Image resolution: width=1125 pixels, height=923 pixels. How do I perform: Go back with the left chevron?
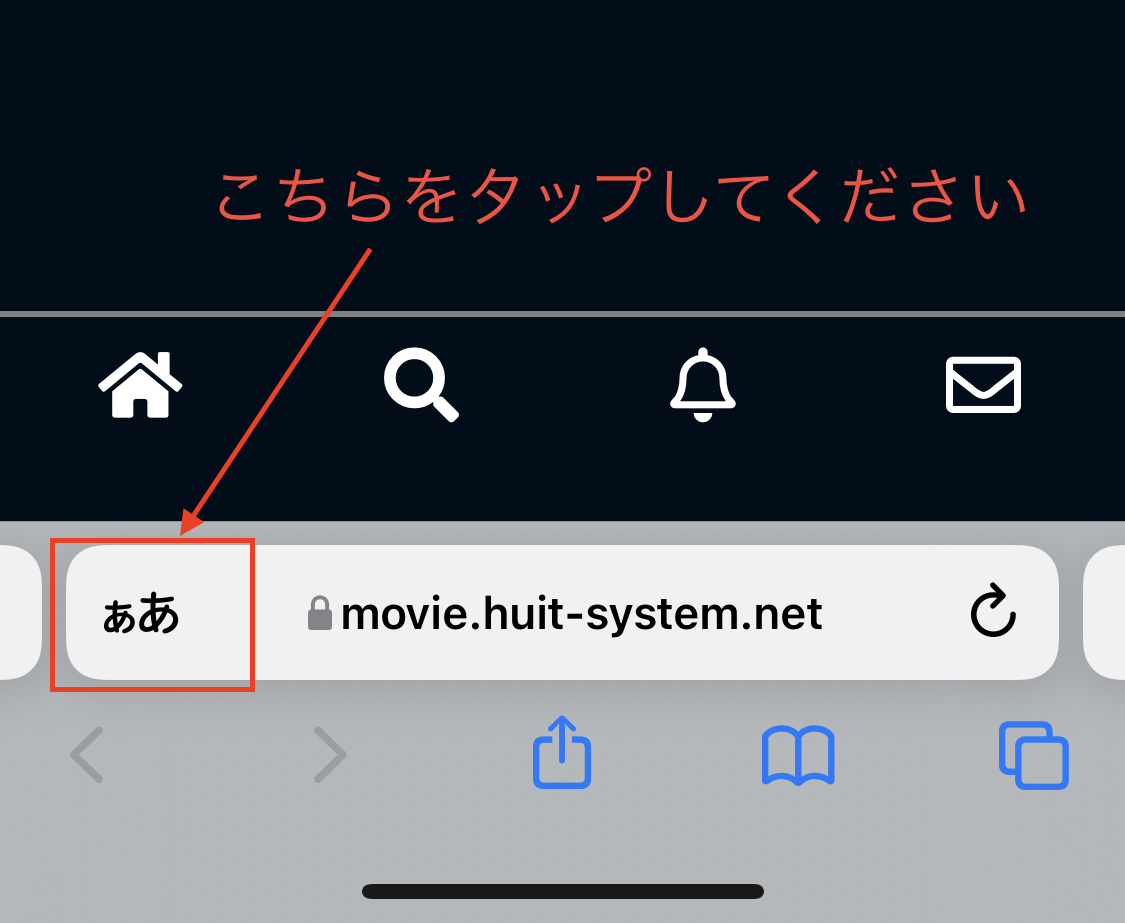coord(87,754)
